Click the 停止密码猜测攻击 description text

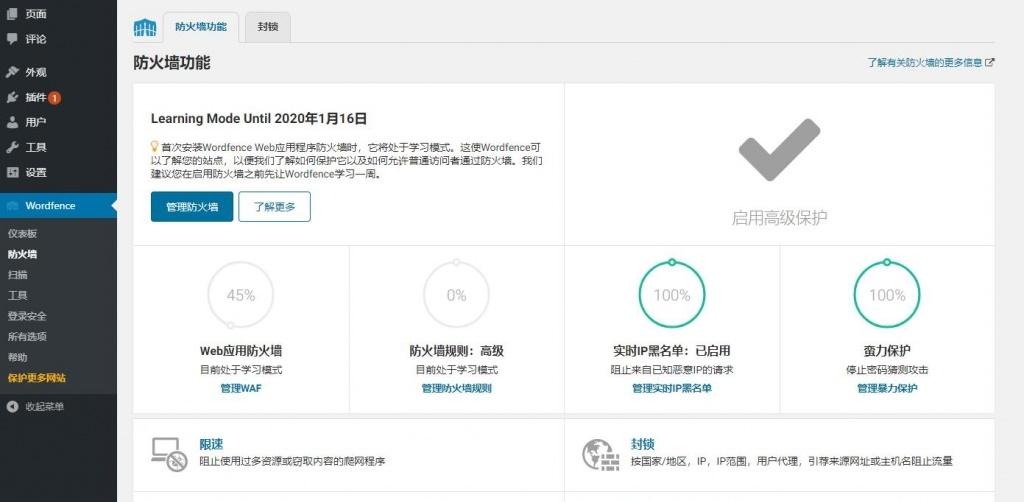click(887, 370)
